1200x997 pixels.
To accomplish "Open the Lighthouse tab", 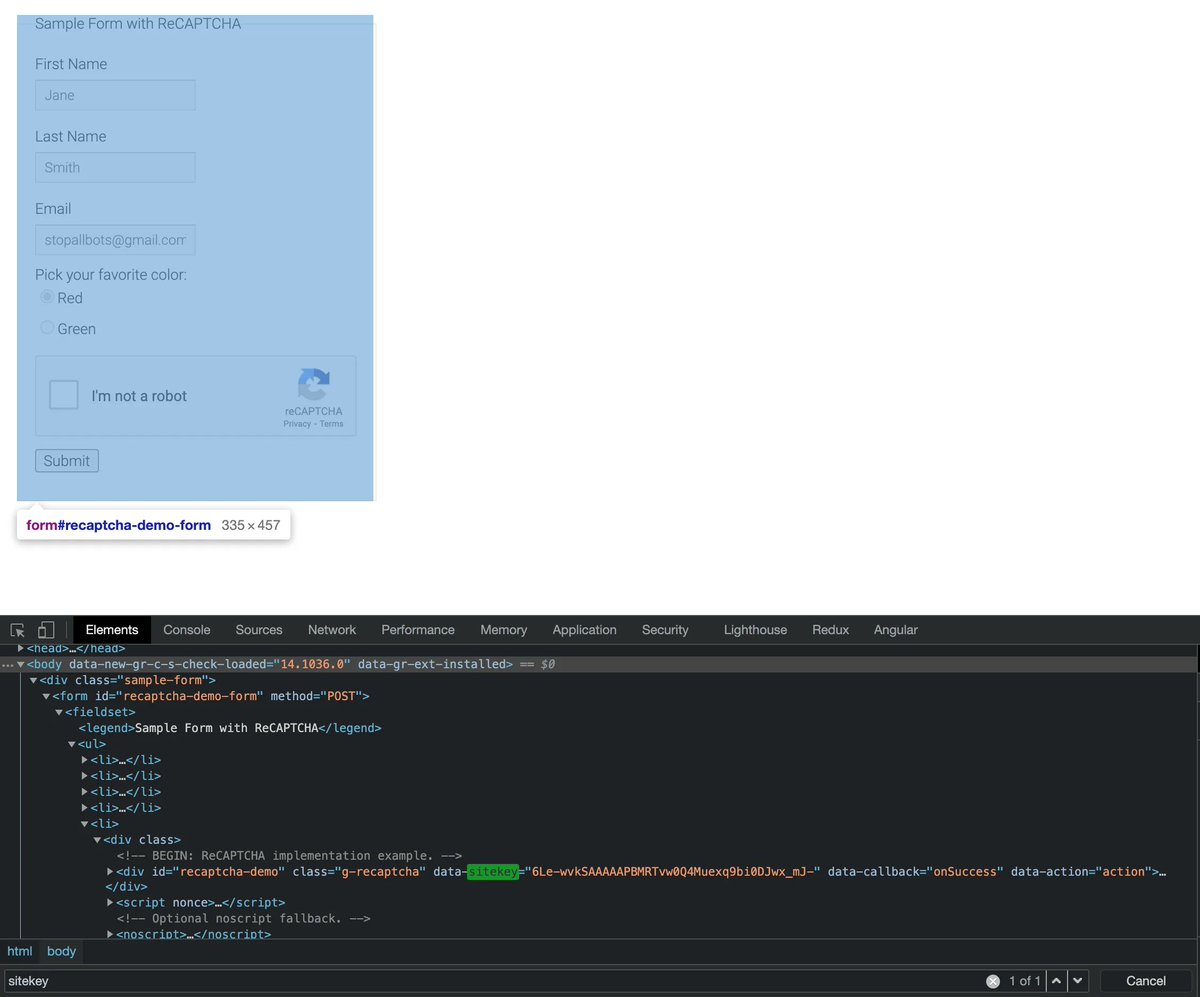I will [755, 630].
